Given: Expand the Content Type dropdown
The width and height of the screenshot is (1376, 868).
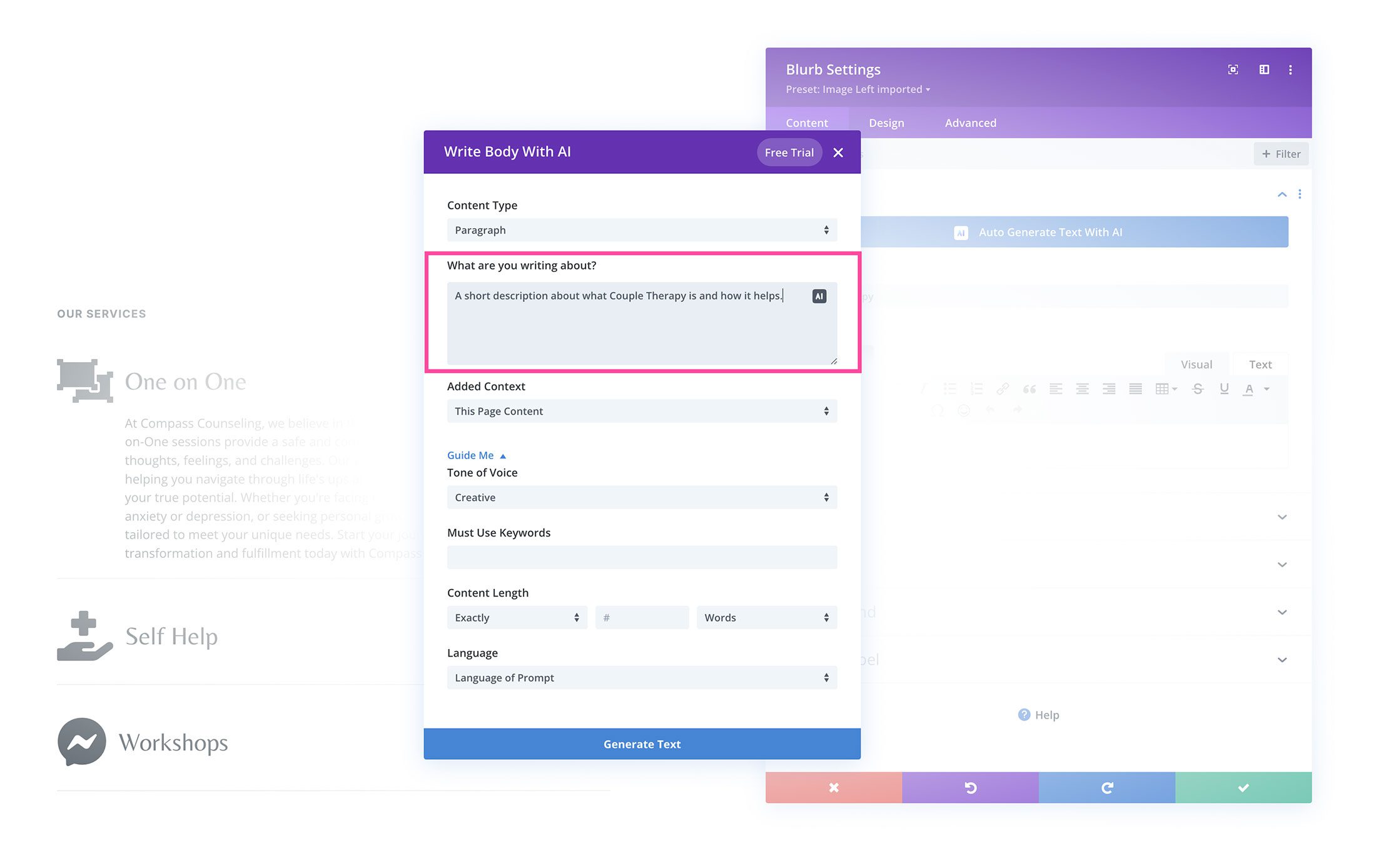Looking at the screenshot, I should pos(641,229).
